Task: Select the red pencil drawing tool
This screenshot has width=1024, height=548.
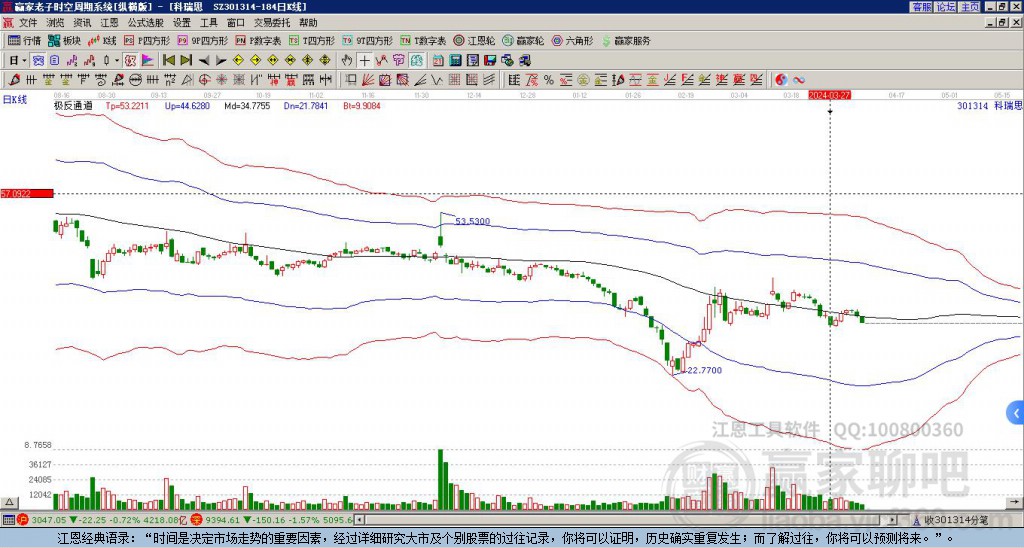Action: pos(13,80)
